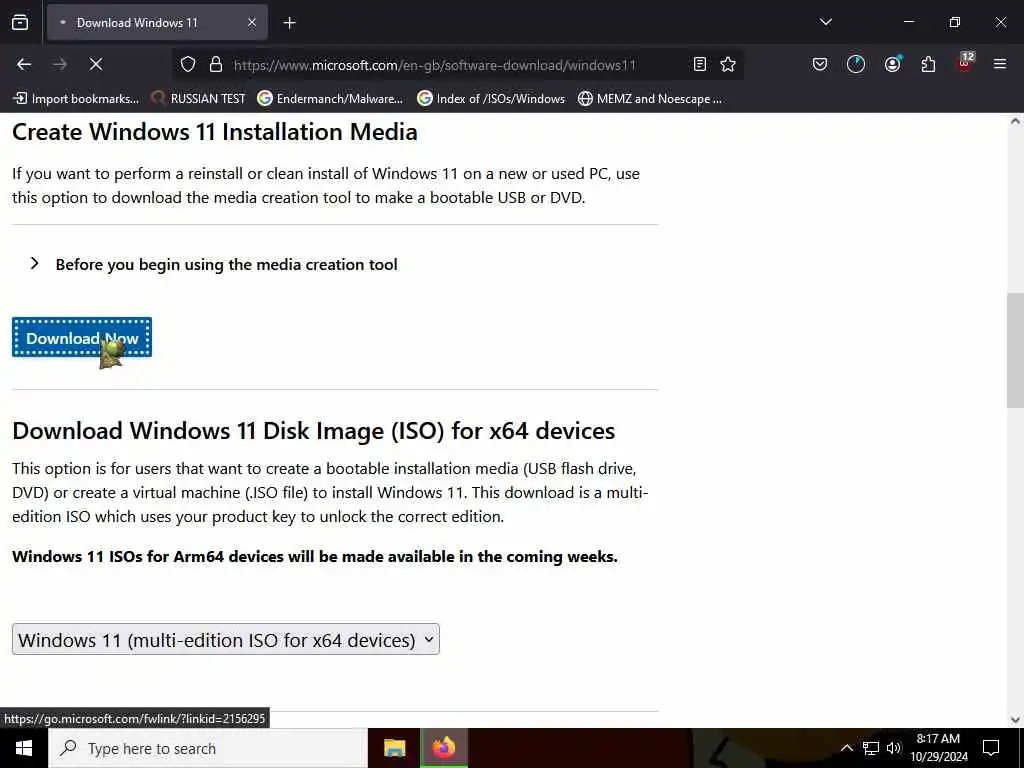
Task: Click the Create Windows 11 Installation Media heading
Action: tap(214, 132)
